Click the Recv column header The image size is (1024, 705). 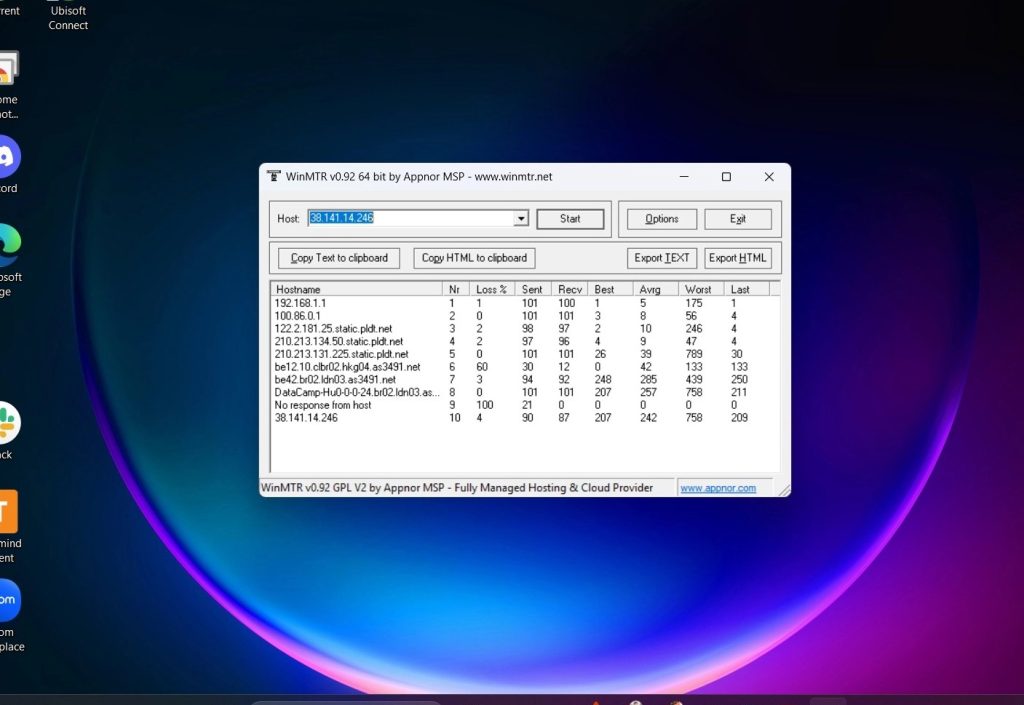(x=570, y=289)
